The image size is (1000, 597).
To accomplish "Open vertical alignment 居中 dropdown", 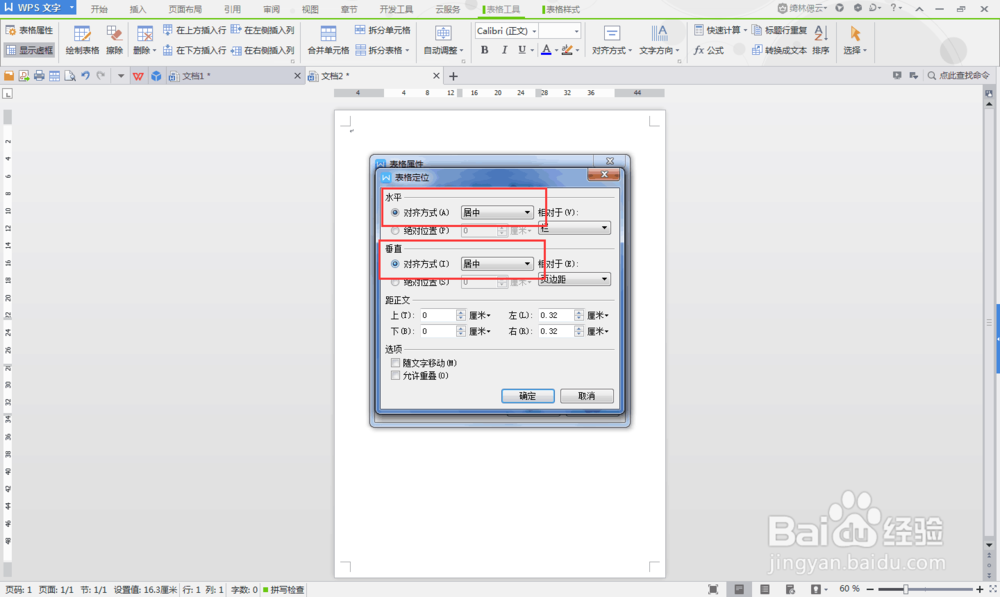I will pyautogui.click(x=497, y=263).
